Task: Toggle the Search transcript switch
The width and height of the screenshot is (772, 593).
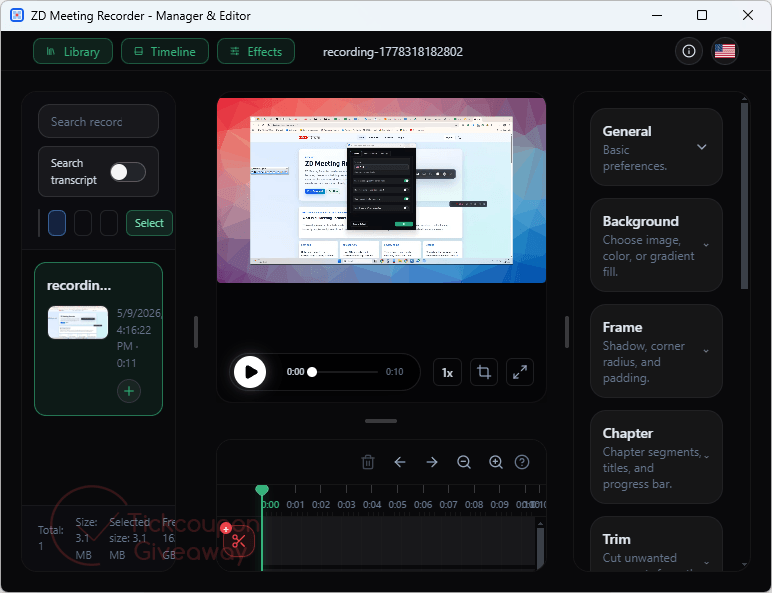Action: click(x=128, y=172)
